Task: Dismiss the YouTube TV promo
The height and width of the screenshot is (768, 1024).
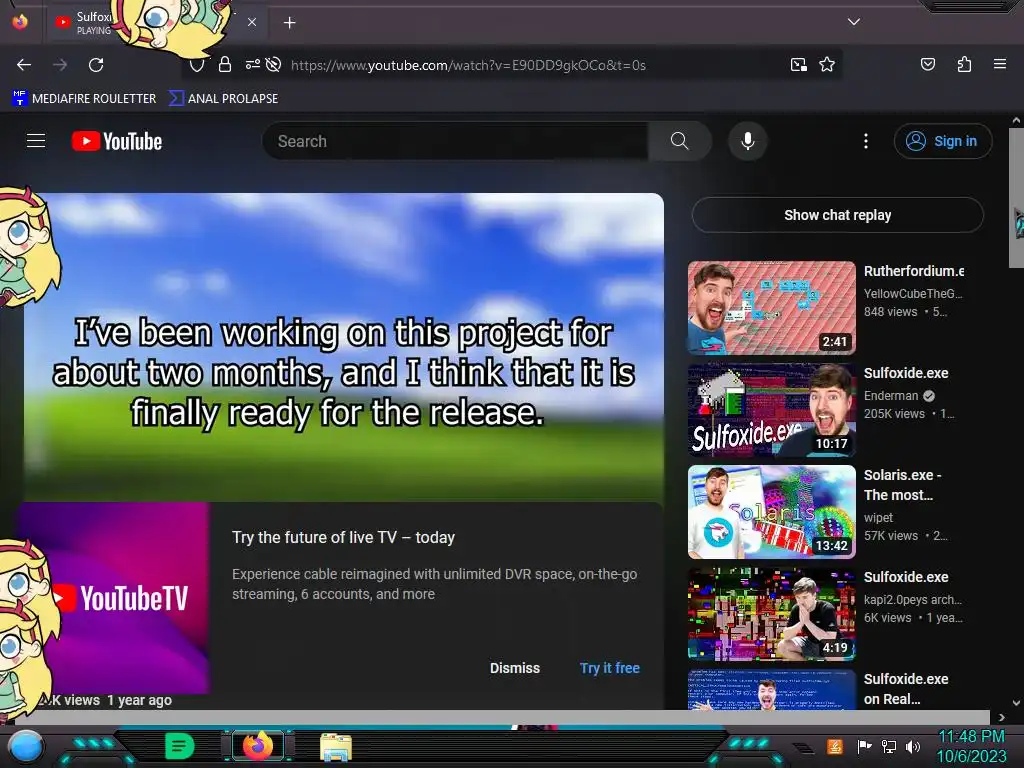Action: coord(515,668)
